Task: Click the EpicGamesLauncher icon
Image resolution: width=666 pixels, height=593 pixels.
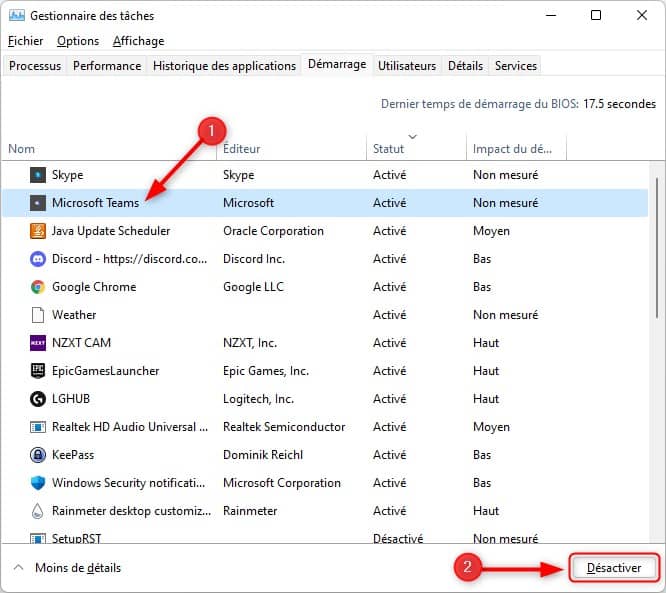Action: [x=38, y=371]
